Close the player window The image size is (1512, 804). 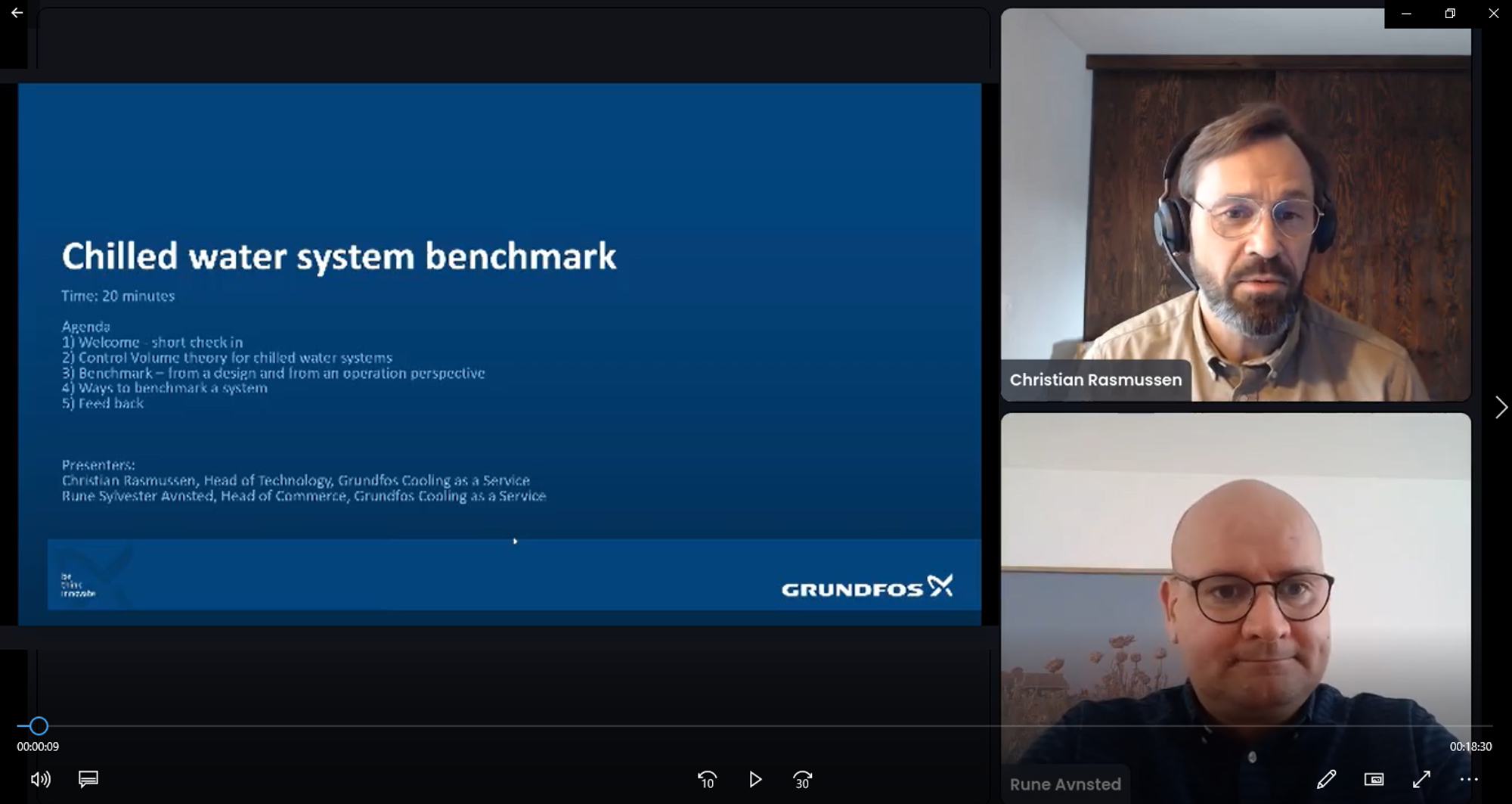[1493, 14]
